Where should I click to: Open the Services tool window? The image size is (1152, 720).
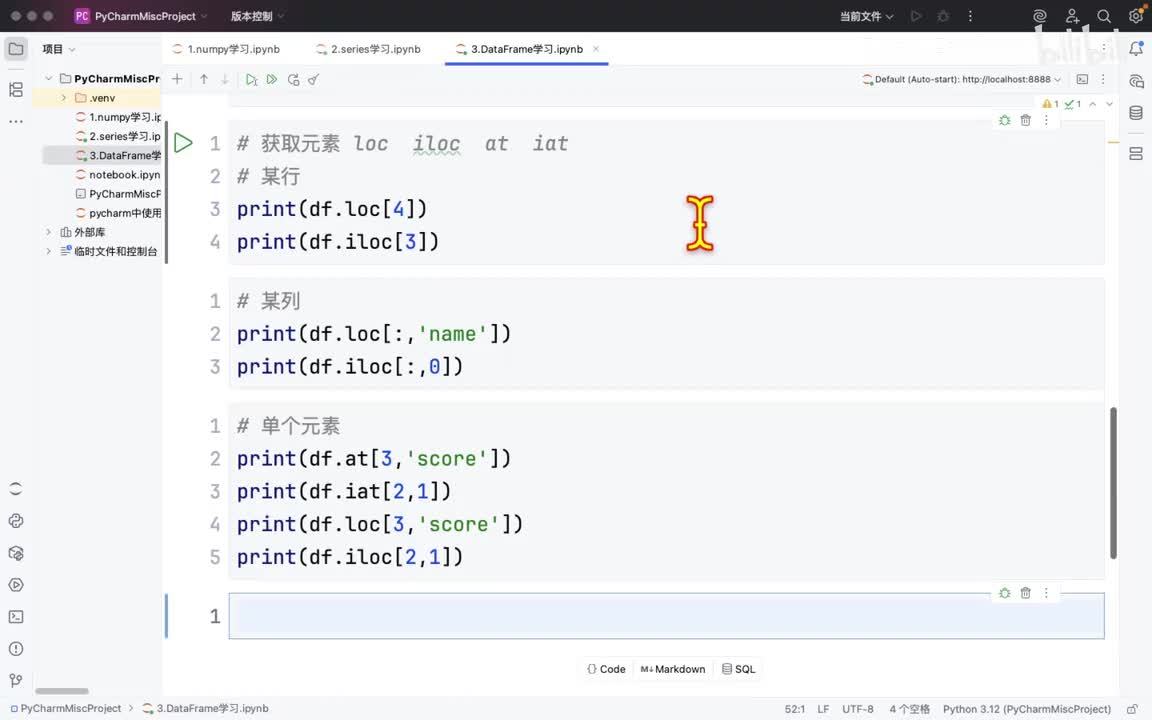[15, 586]
